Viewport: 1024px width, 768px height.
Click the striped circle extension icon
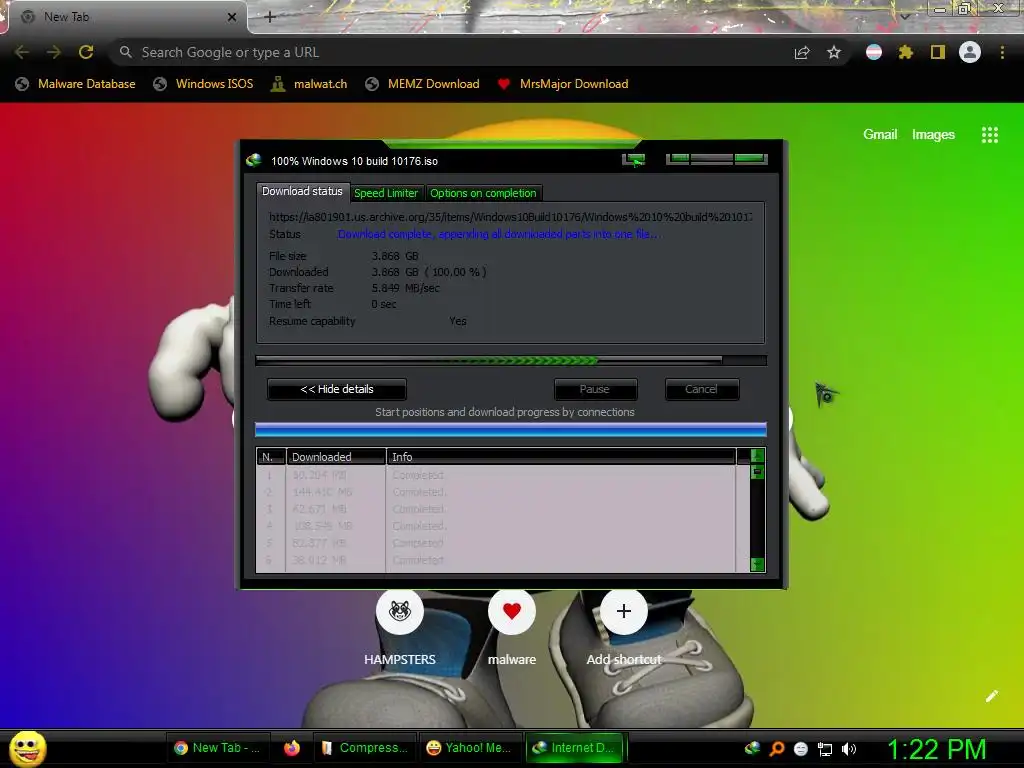(874, 52)
